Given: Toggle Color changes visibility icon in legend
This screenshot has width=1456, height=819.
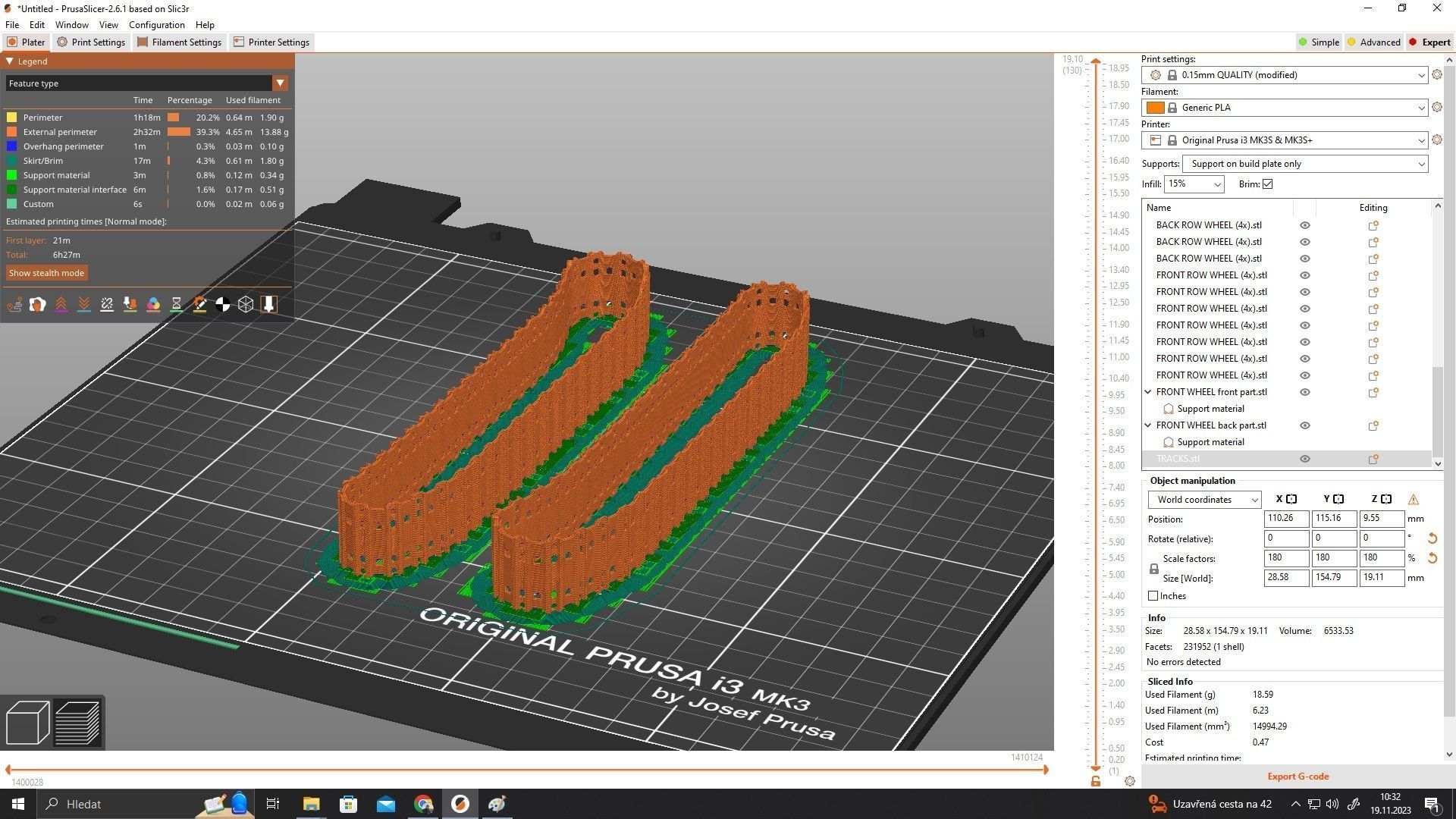Looking at the screenshot, I should click(153, 304).
